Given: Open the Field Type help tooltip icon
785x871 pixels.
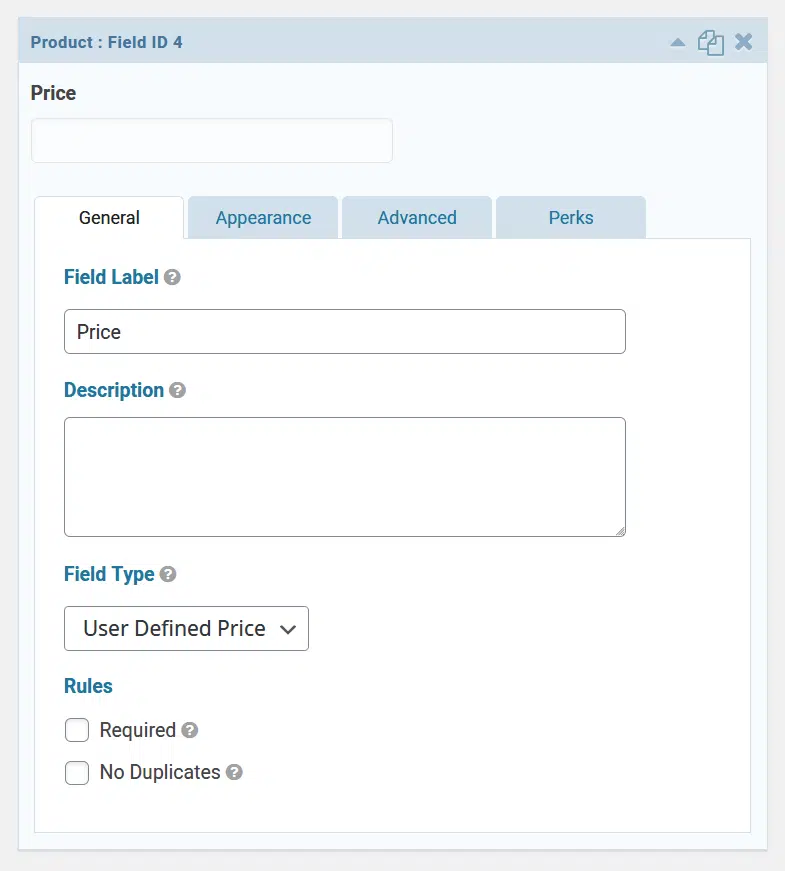Looking at the screenshot, I should pos(168,574).
